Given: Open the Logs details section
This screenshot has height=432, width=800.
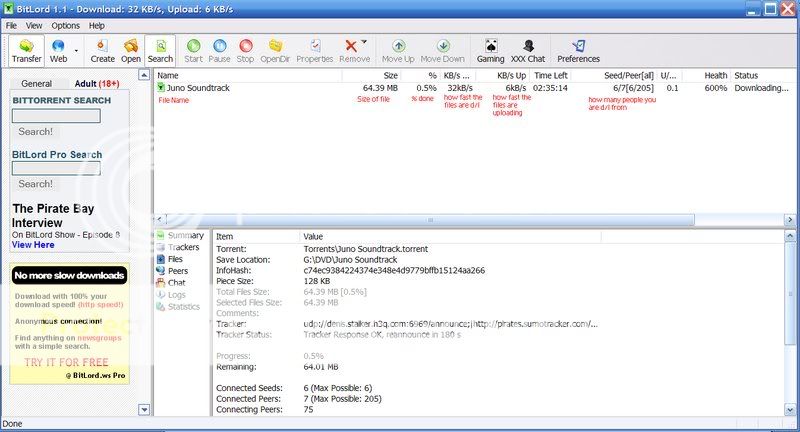Looking at the screenshot, I should tap(171, 295).
